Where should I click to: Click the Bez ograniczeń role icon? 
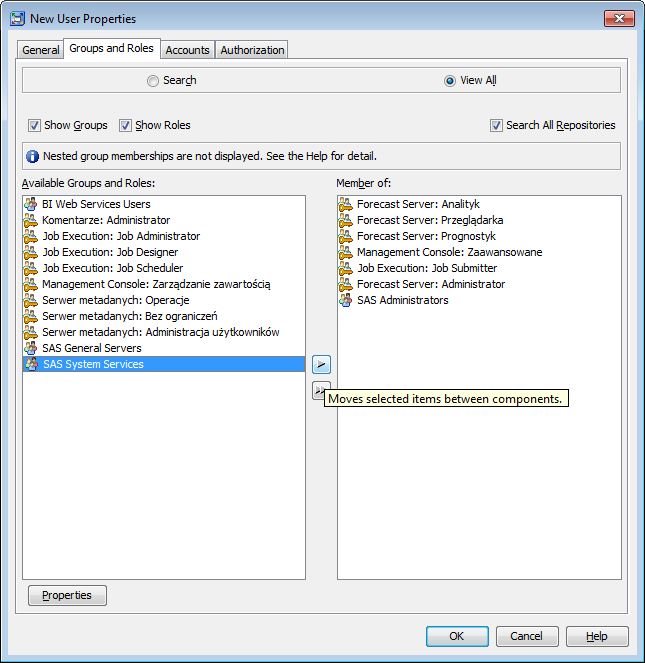30,317
